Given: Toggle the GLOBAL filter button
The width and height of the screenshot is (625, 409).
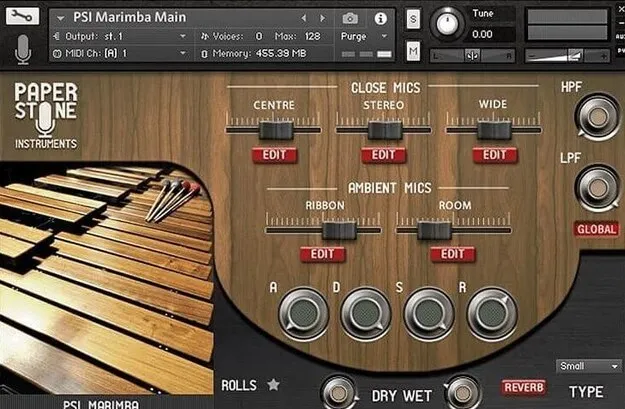Looking at the screenshot, I should click(596, 229).
